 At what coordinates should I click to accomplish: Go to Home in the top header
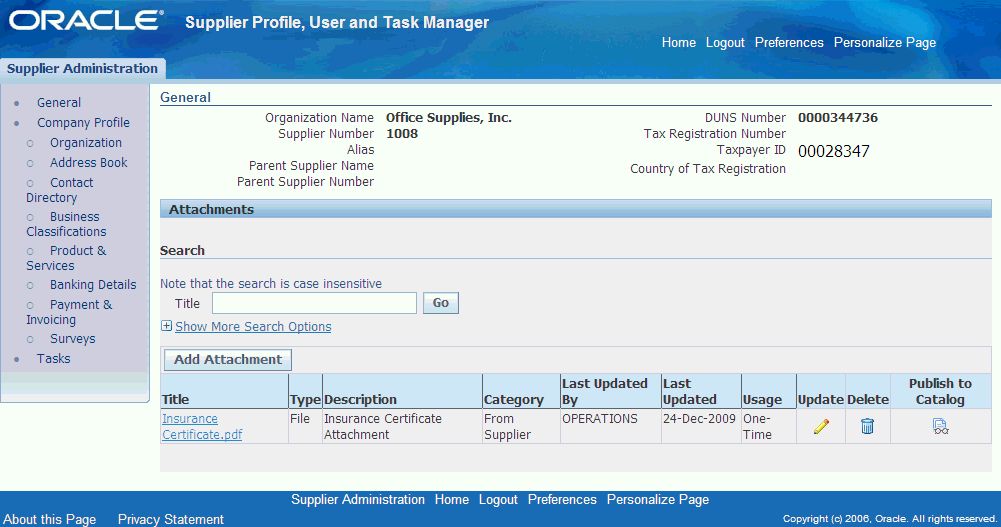(679, 43)
